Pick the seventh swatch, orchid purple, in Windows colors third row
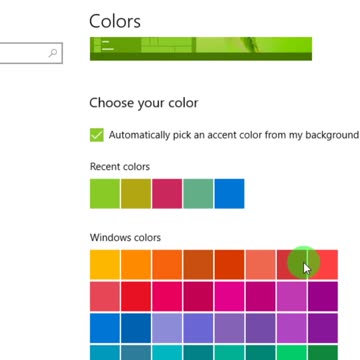360x360 pixels. pyautogui.click(x=292, y=328)
